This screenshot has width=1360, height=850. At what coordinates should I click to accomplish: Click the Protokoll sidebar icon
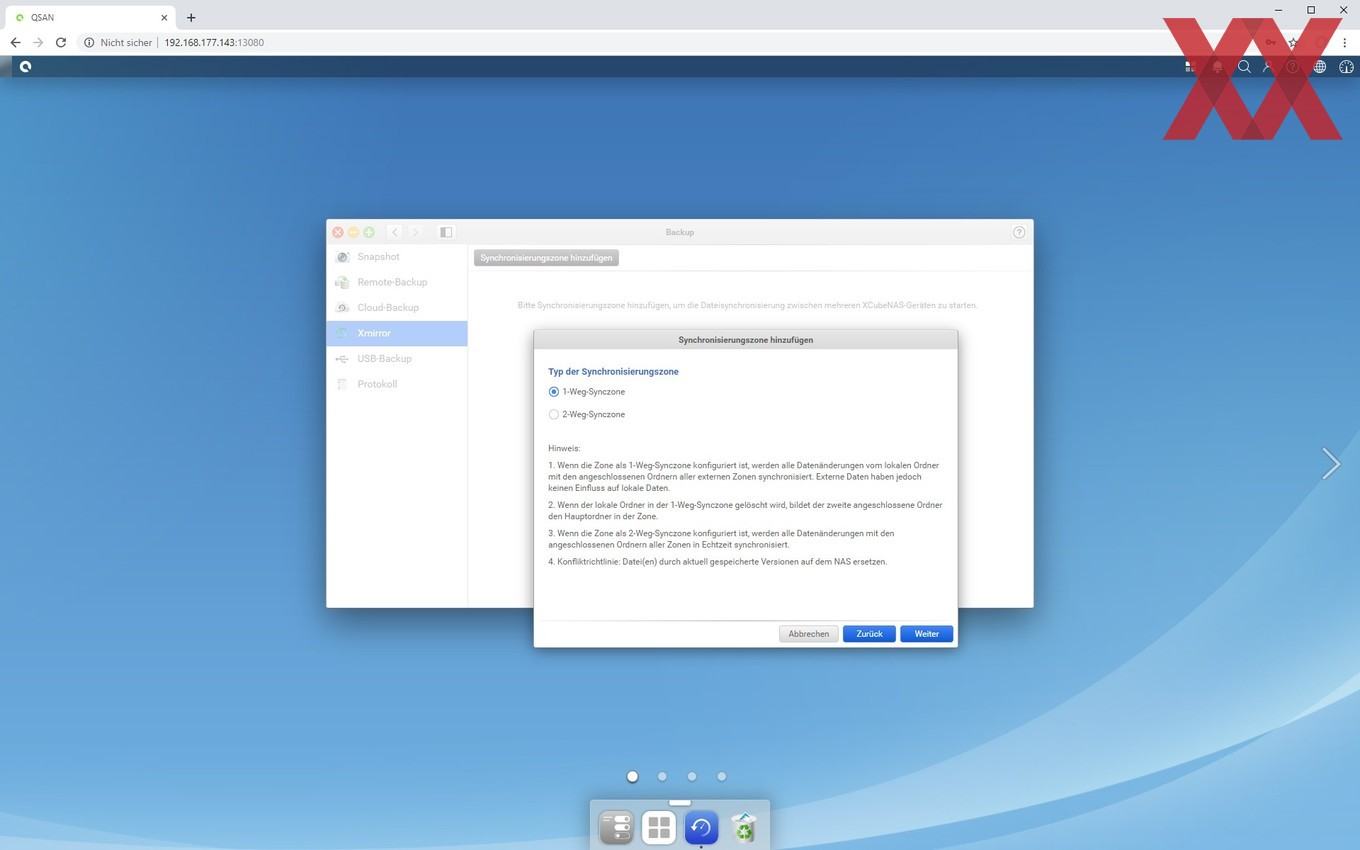click(342, 384)
